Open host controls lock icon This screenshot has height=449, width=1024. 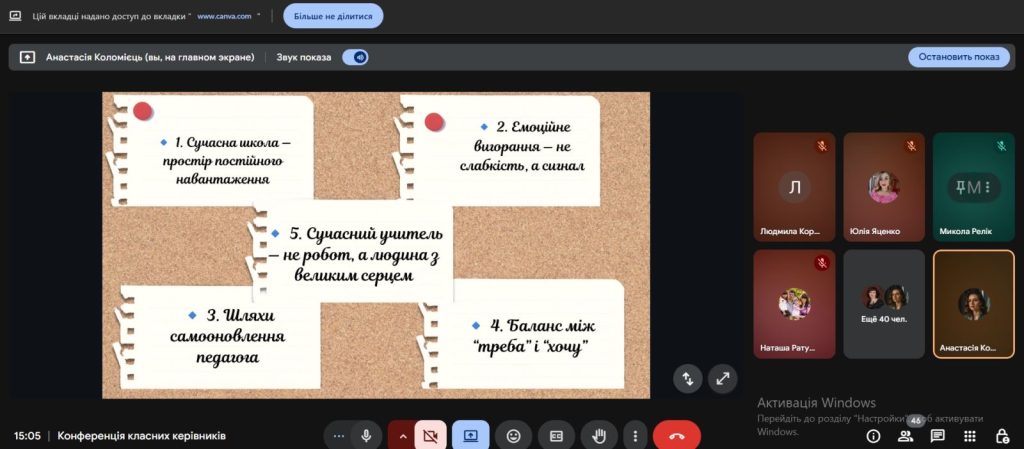pyautogui.click(x=1001, y=436)
